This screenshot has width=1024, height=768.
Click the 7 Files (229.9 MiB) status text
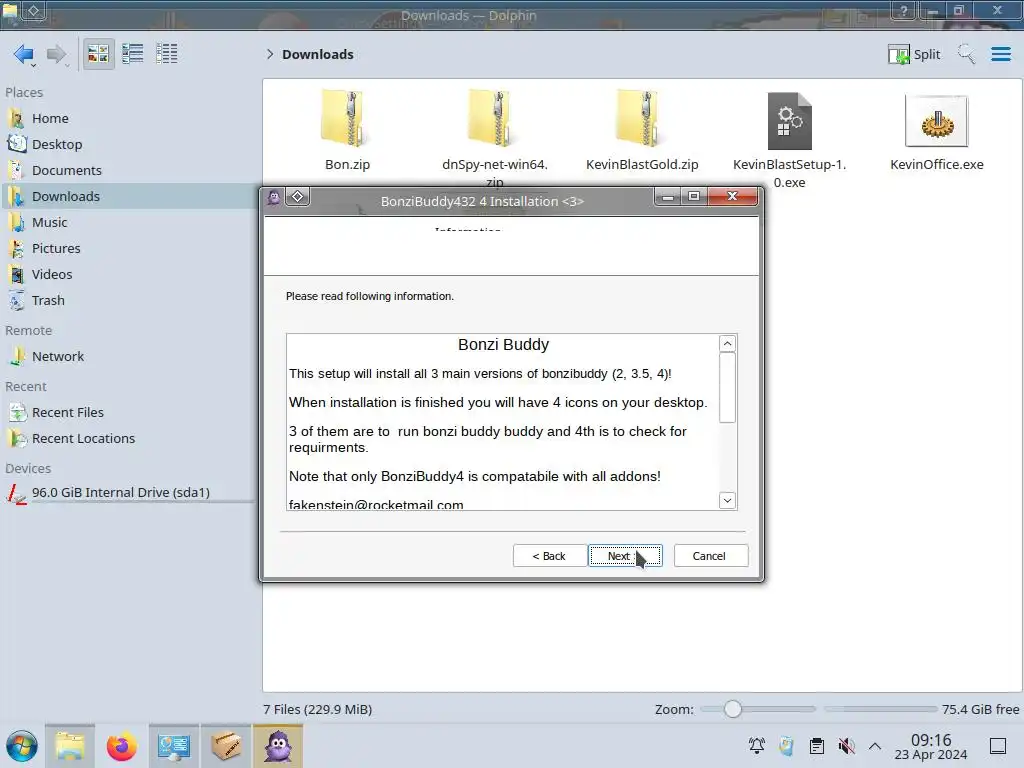pos(317,709)
